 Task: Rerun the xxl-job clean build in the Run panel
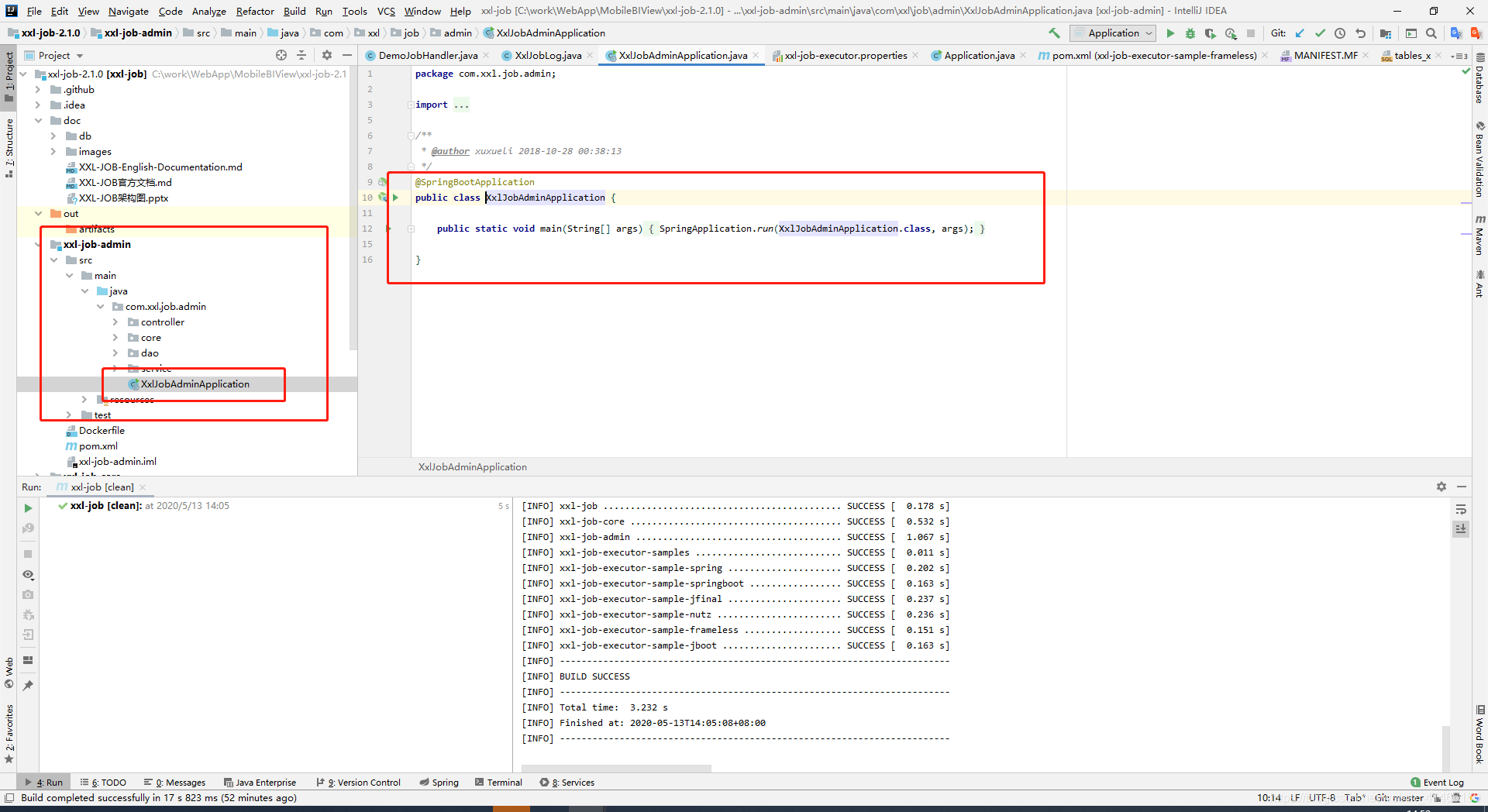click(x=28, y=508)
